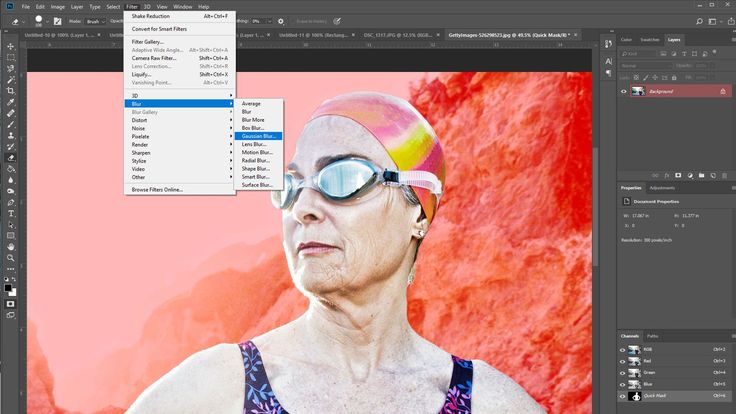Viewport: 736px width, 414px height.
Task: Switch to the Paths tab
Action: [652, 336]
